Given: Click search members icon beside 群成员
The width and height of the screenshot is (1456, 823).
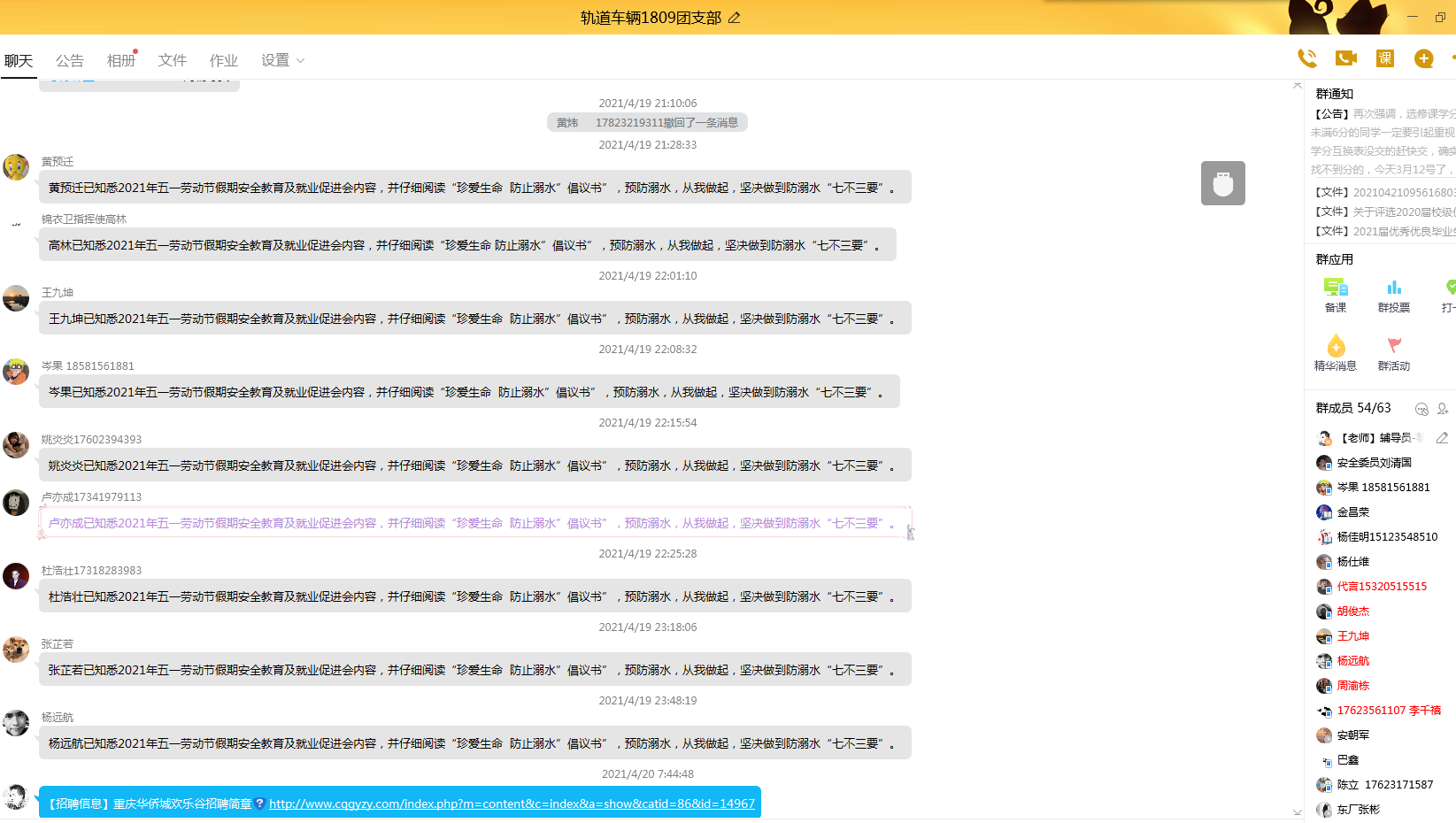Looking at the screenshot, I should tap(1421, 409).
